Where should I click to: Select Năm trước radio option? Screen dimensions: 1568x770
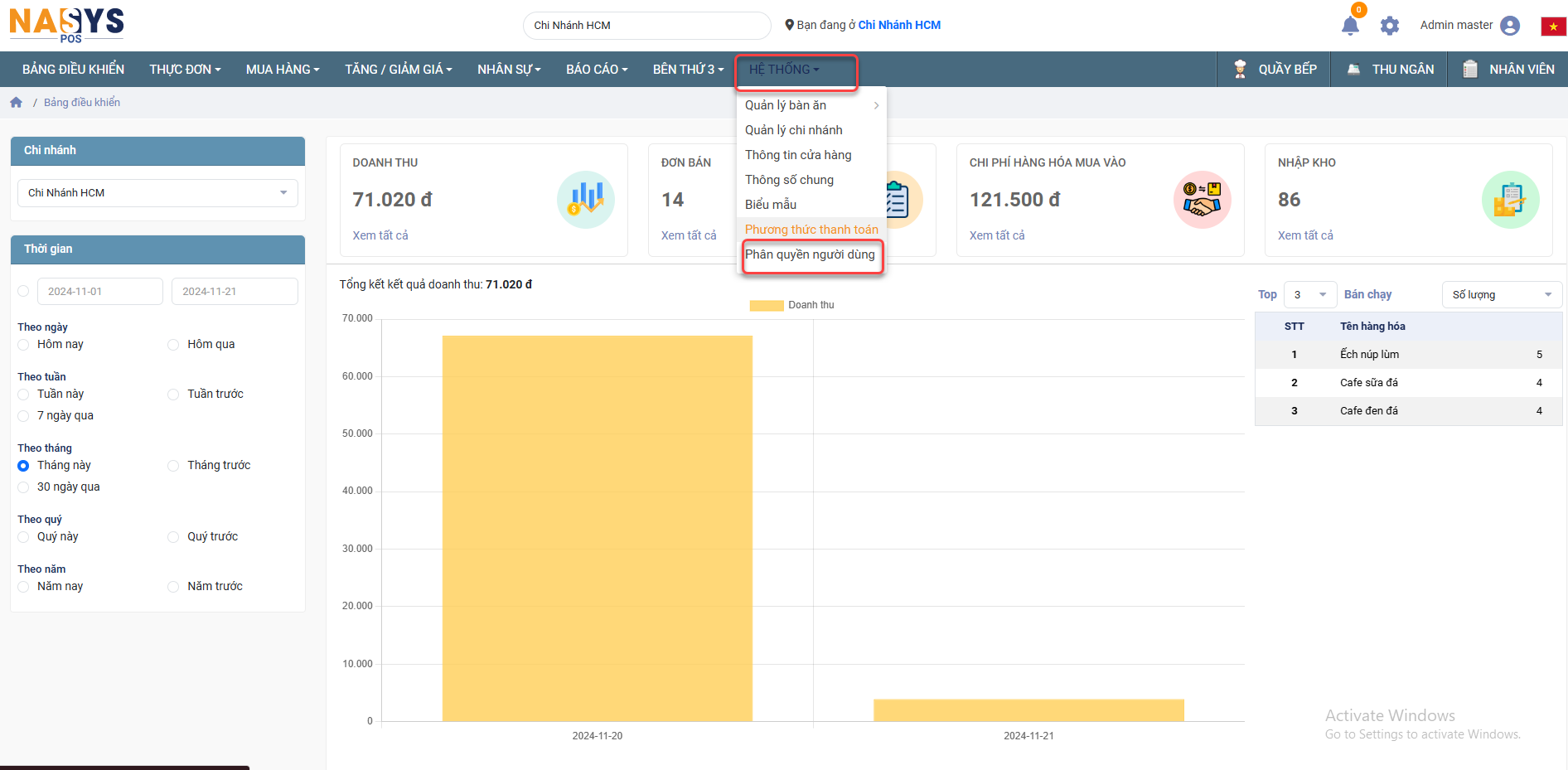[173, 587]
